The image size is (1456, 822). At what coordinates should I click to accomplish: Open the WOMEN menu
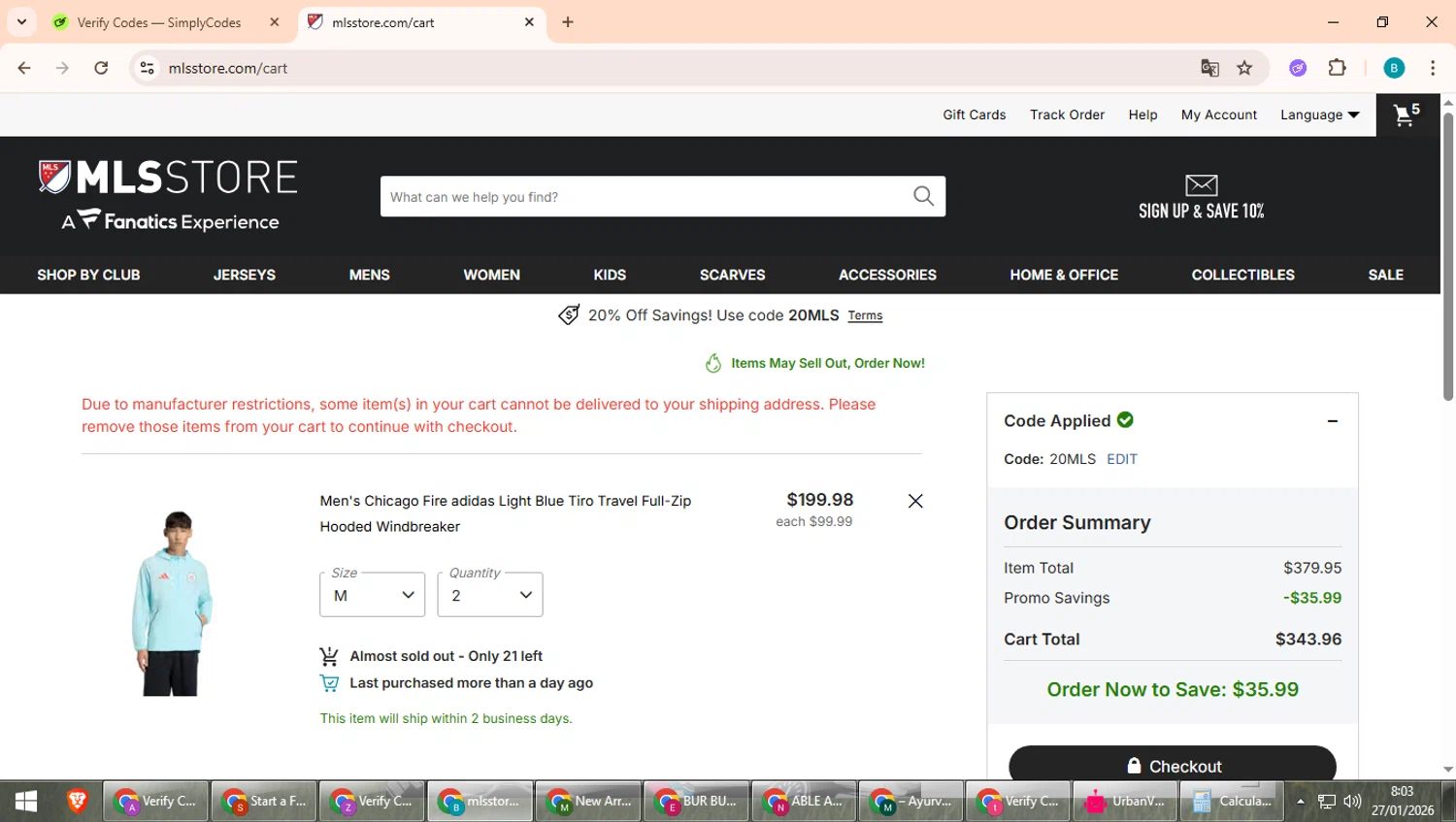[x=491, y=276]
